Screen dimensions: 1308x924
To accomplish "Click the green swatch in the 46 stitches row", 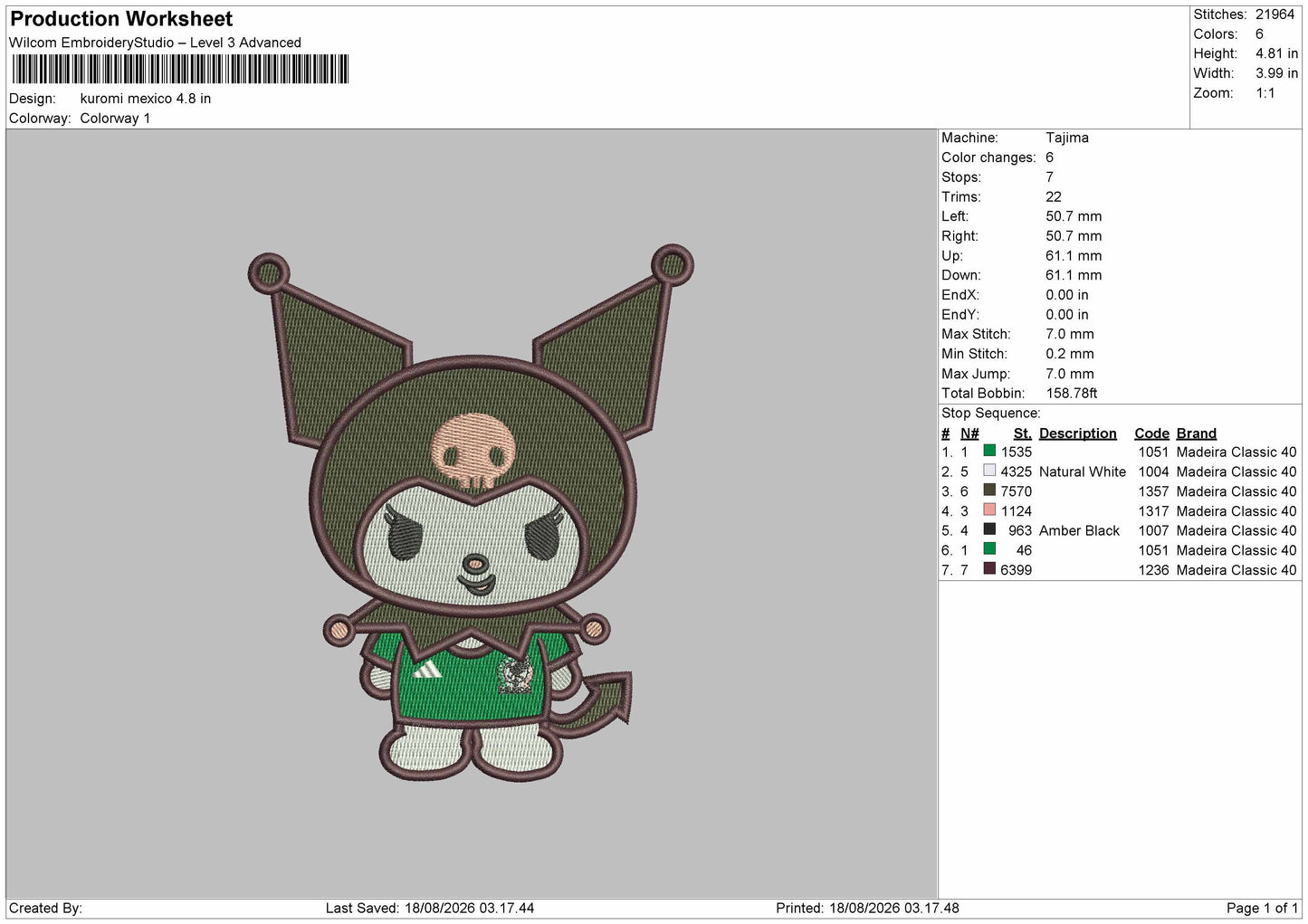I will pyautogui.click(x=989, y=549).
